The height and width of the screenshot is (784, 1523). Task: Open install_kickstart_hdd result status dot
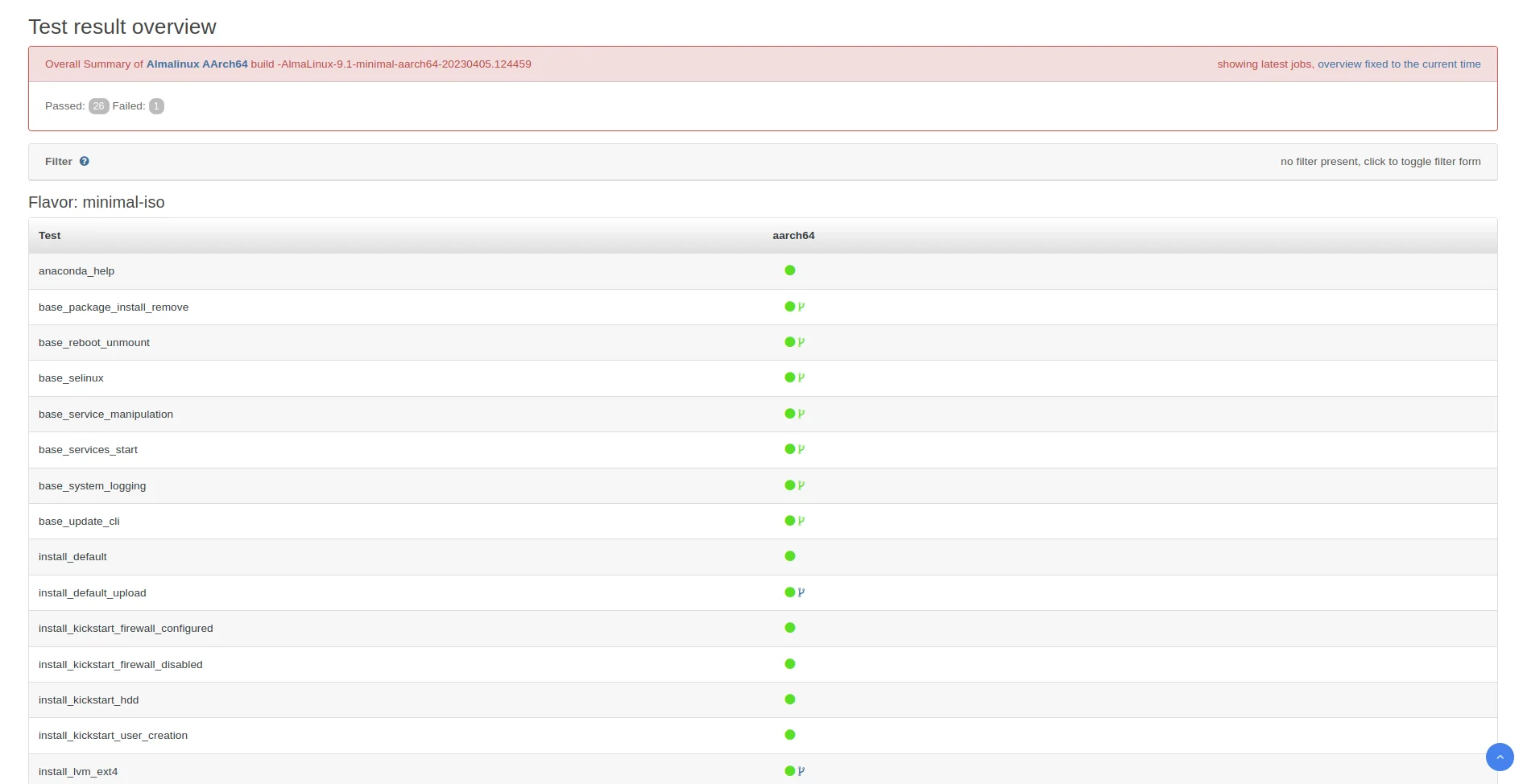[x=789, y=699]
